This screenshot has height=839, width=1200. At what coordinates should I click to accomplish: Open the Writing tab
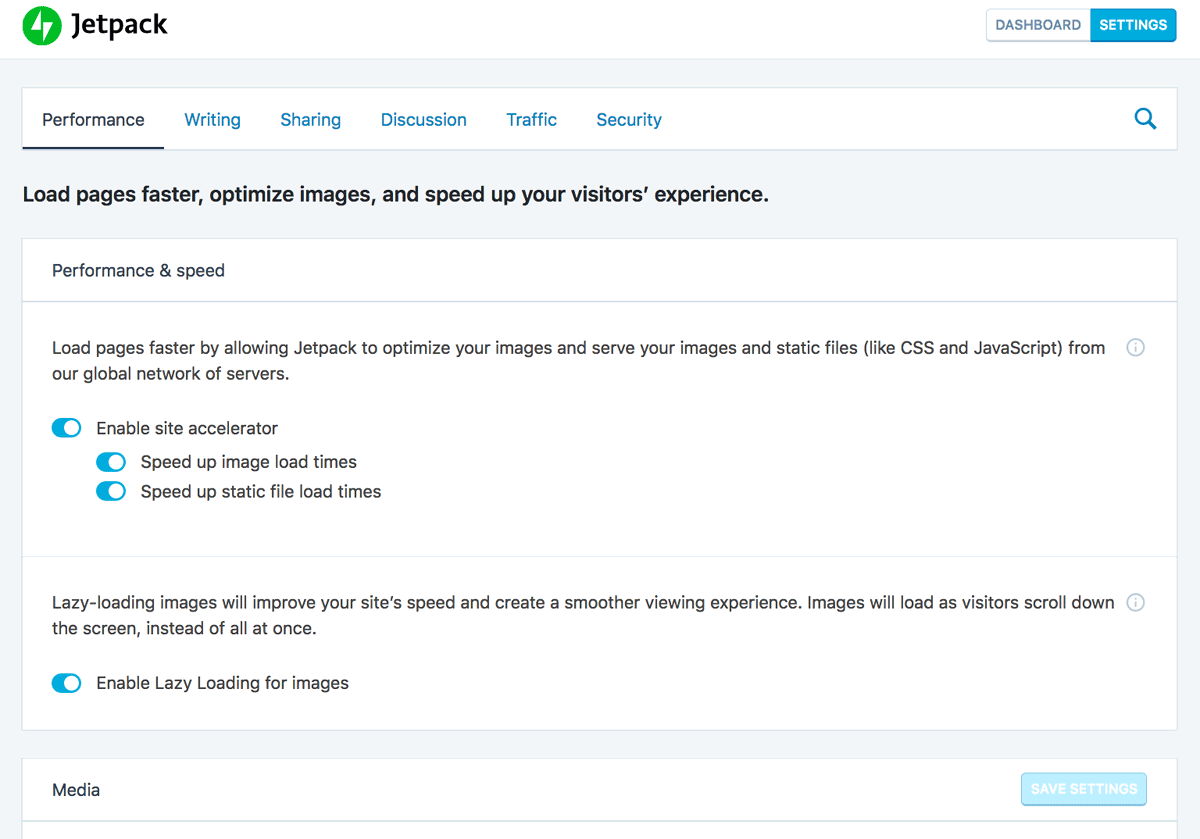(x=212, y=120)
